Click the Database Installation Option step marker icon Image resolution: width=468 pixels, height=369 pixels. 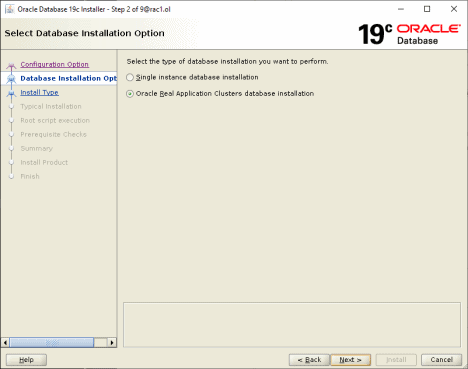11,79
